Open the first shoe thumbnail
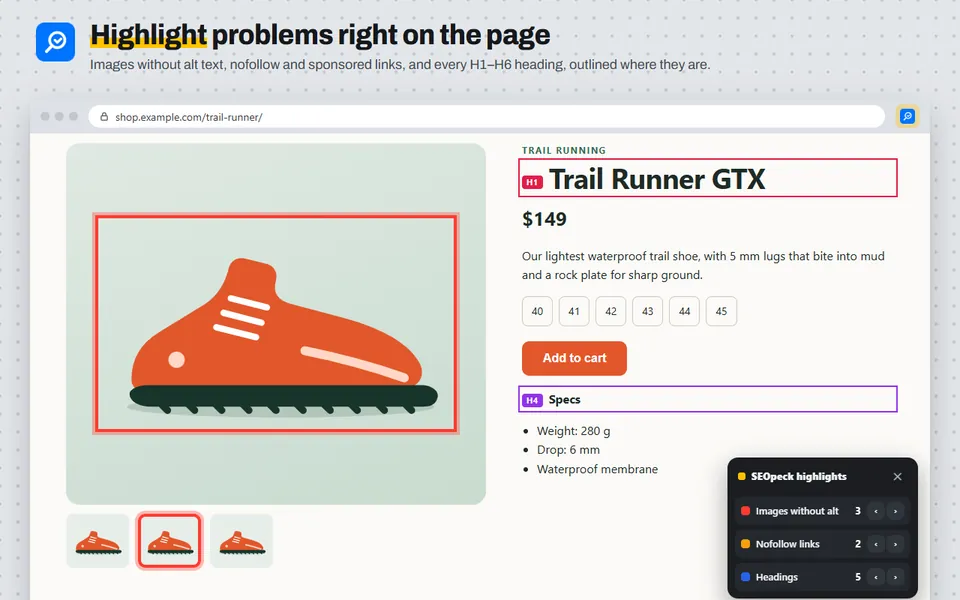The image size is (960, 600). point(98,541)
